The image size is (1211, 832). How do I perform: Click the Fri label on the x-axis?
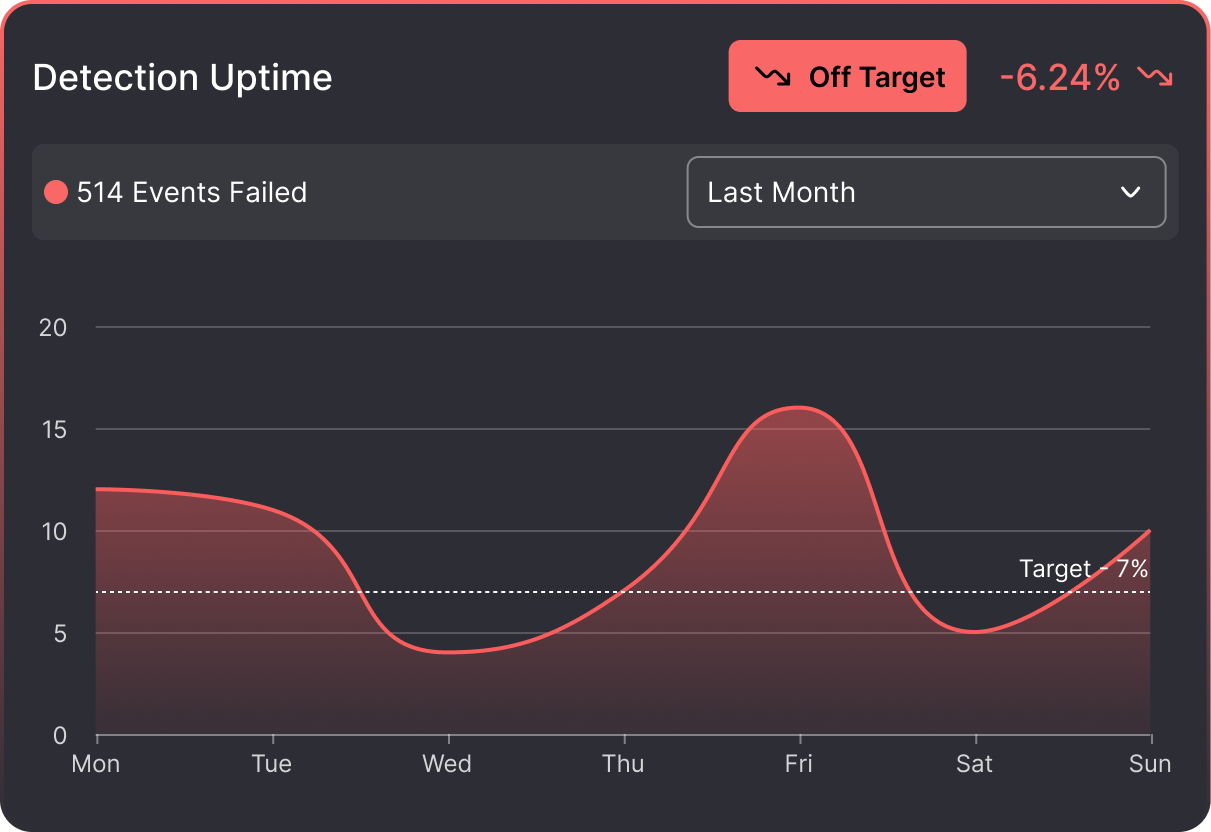click(x=797, y=764)
